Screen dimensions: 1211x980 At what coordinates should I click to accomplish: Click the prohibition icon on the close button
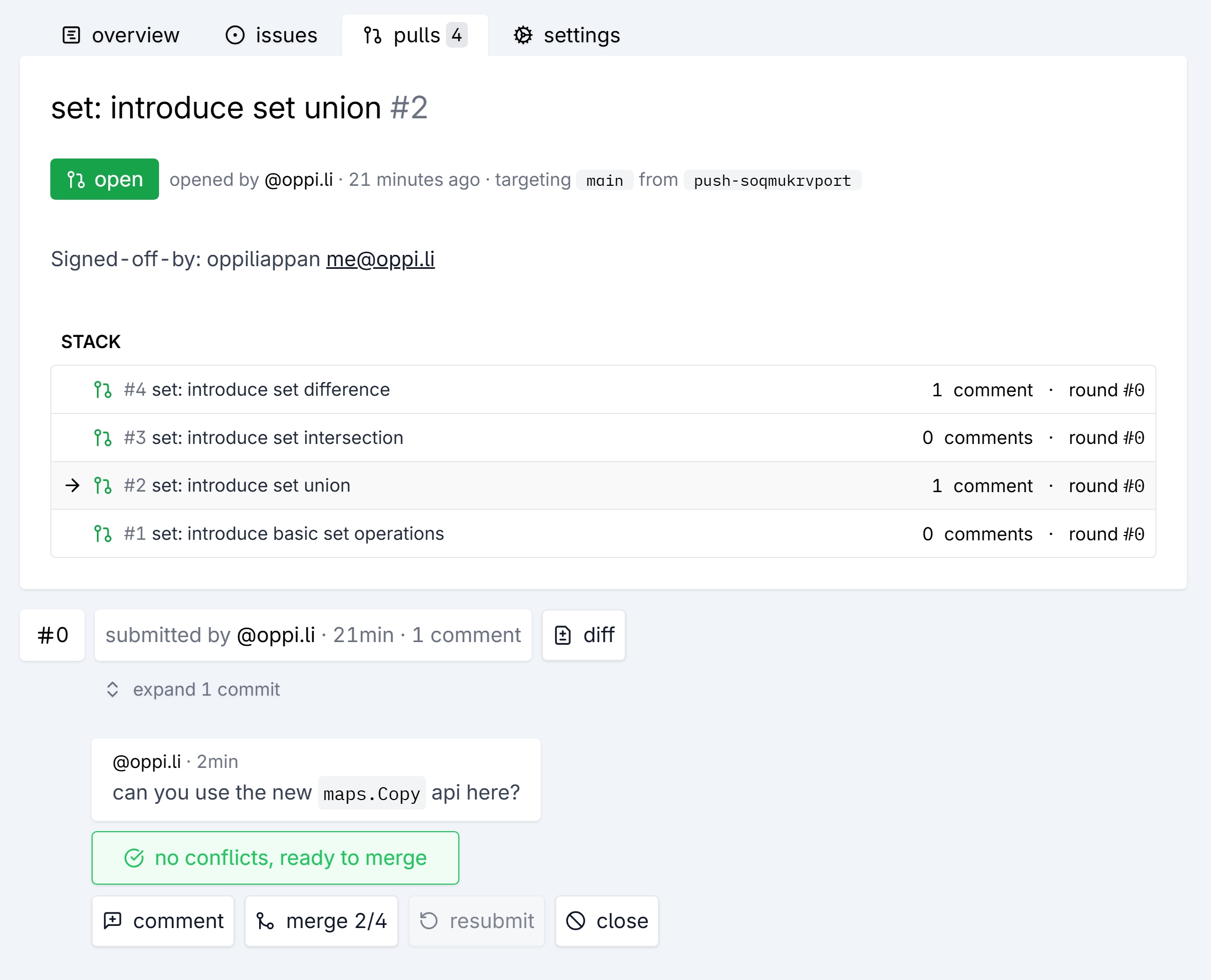pos(577,921)
